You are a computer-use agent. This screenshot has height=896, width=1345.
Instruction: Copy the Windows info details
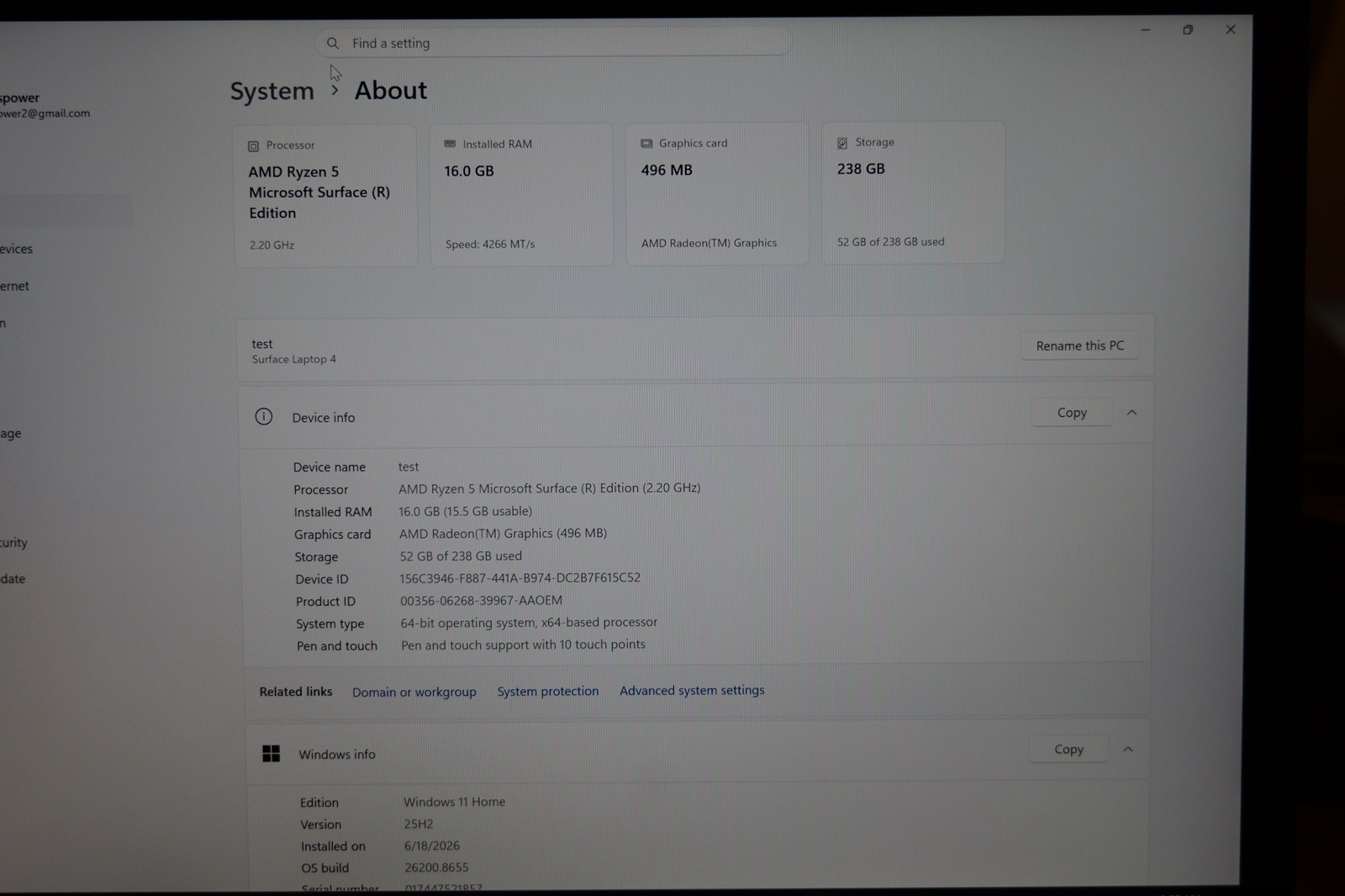point(1068,749)
